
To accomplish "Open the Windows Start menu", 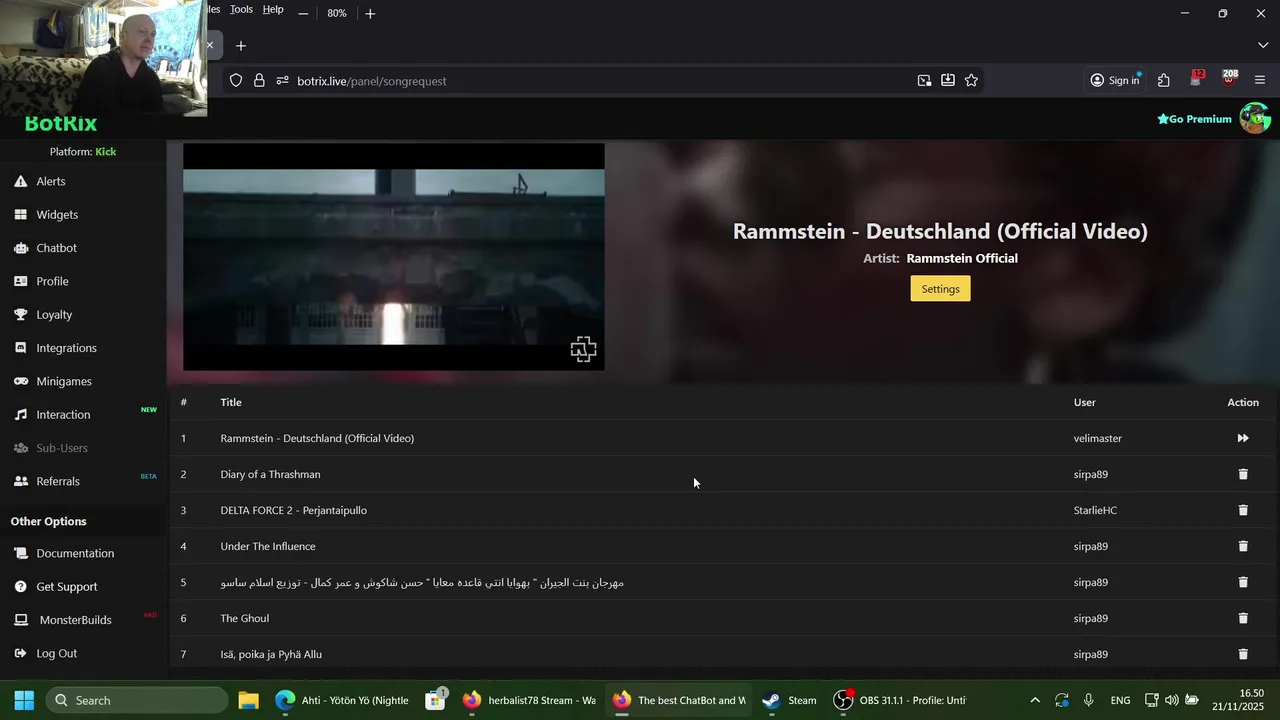I will 24,700.
